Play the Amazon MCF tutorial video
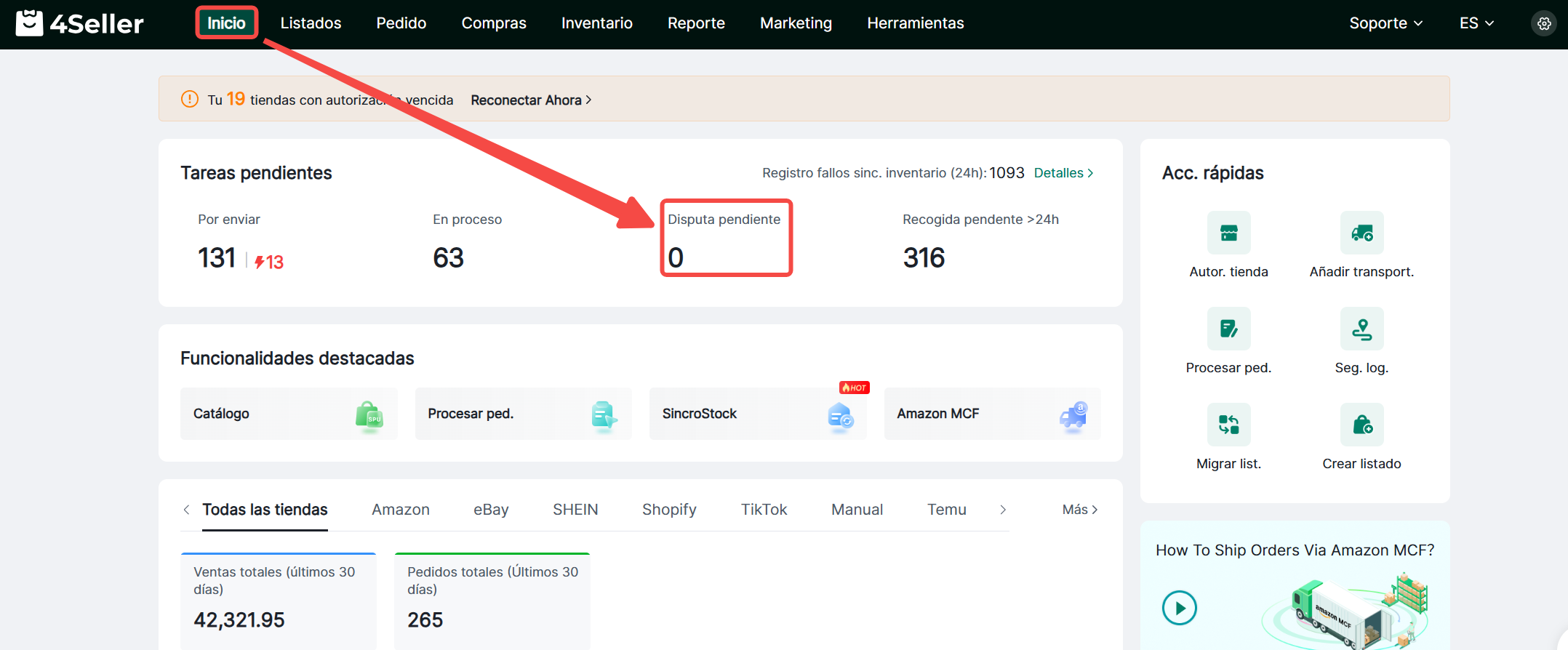Viewport: 1568px width, 650px height. pyautogui.click(x=1179, y=608)
